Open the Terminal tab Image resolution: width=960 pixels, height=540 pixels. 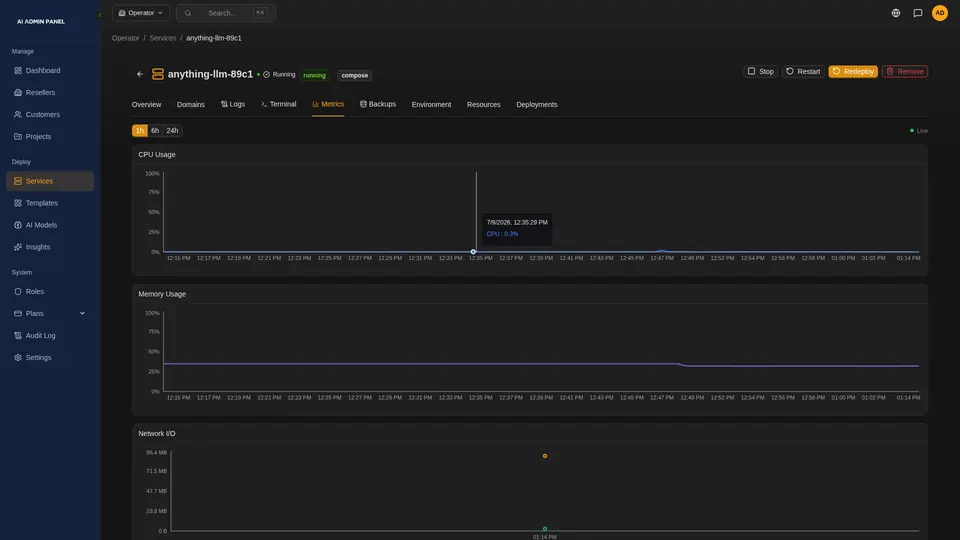coord(279,104)
